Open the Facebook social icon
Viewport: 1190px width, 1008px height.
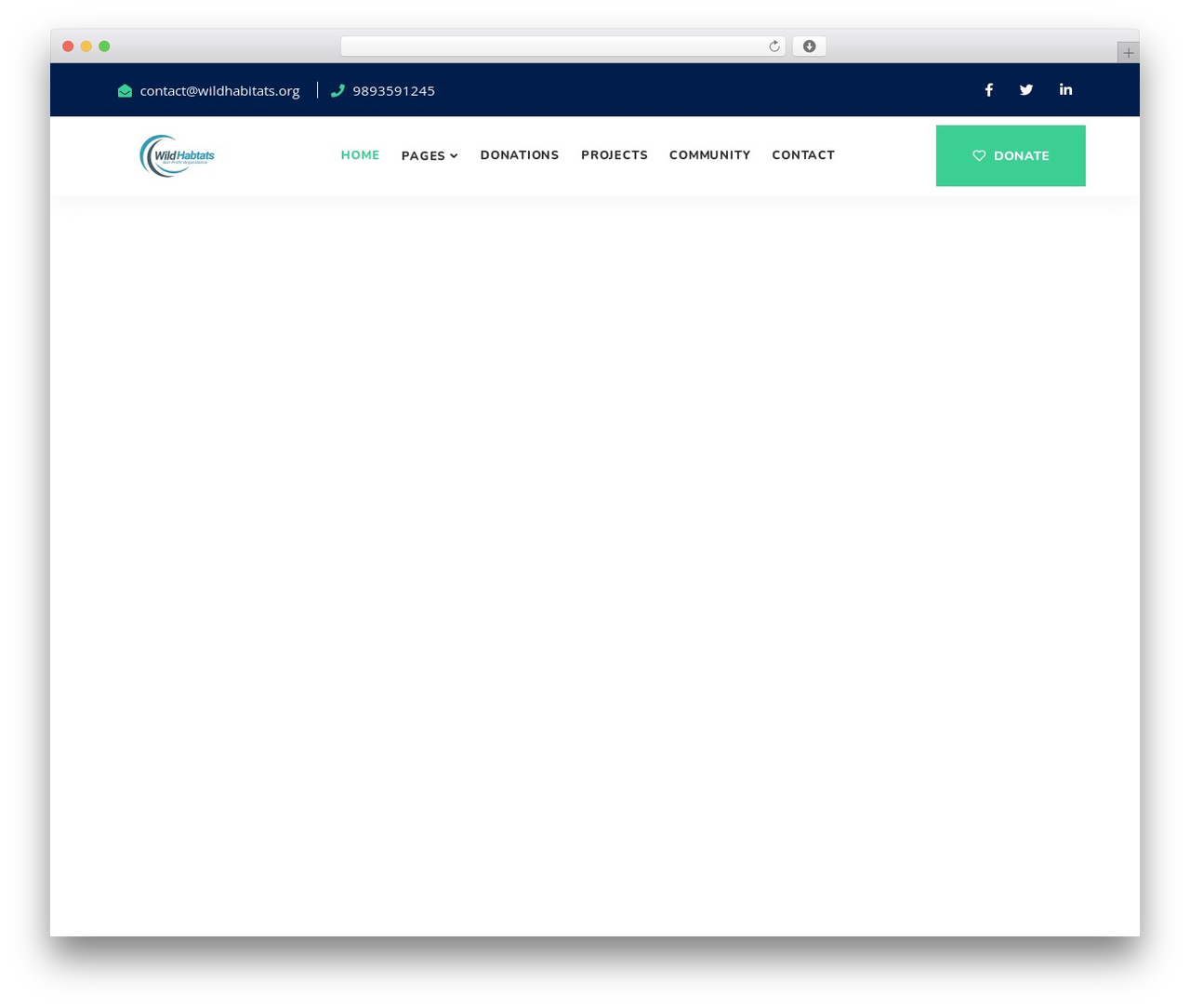(988, 90)
